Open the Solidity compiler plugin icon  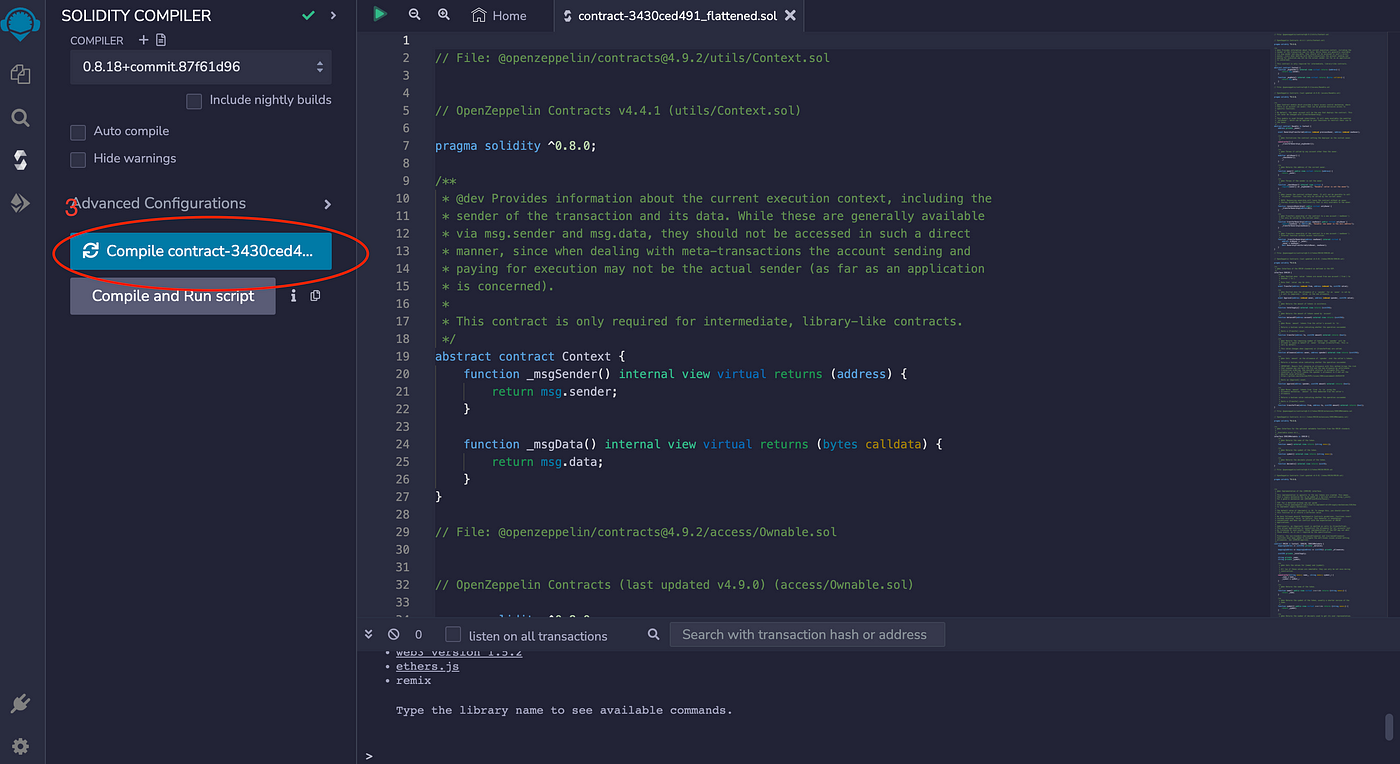[x=20, y=160]
